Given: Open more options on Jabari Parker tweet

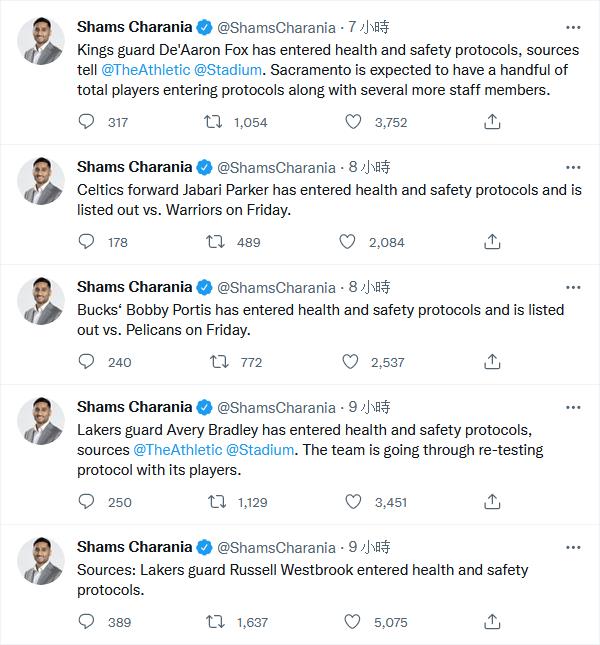Looking at the screenshot, I should tap(573, 167).
